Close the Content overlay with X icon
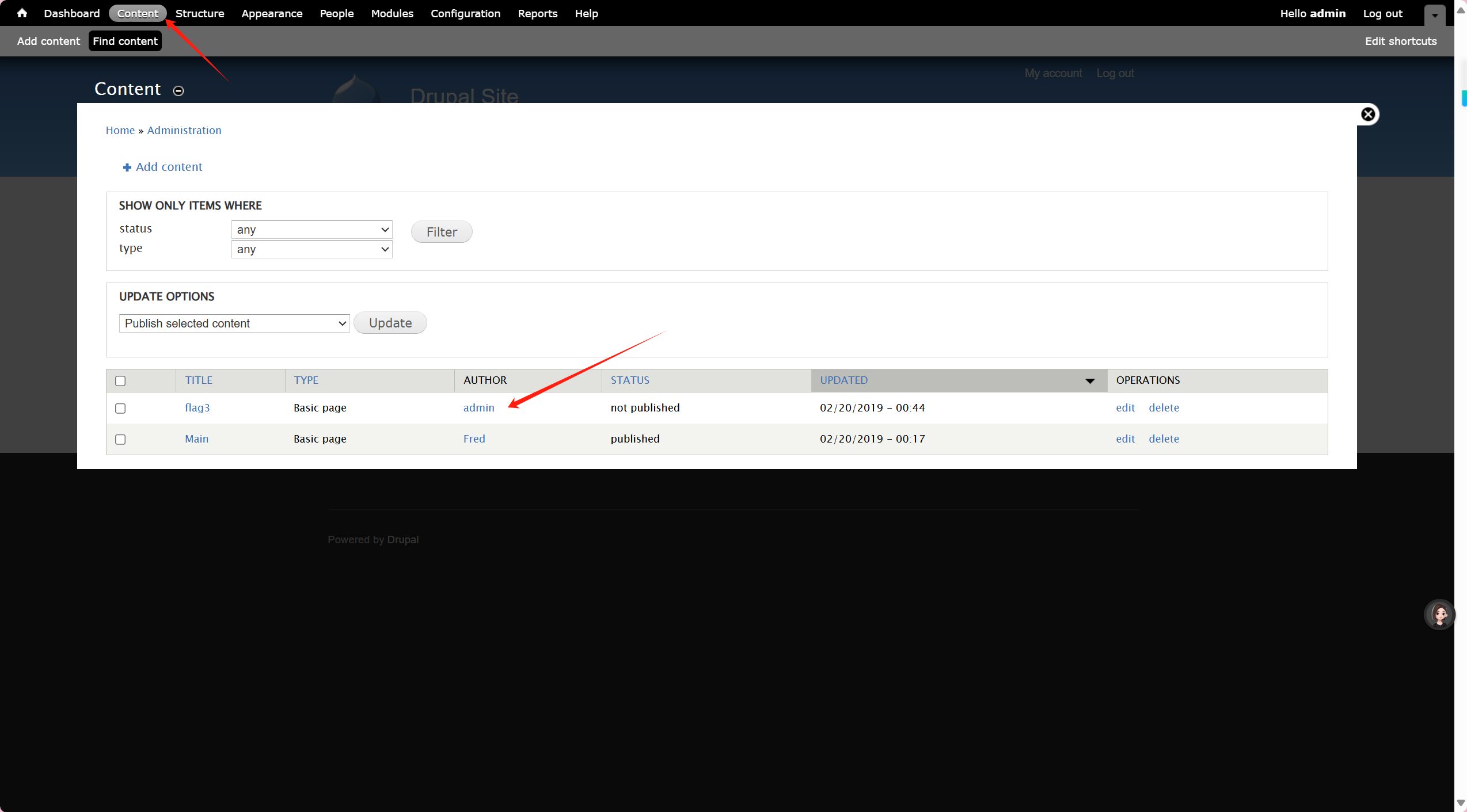This screenshot has width=1467, height=812. click(1368, 115)
